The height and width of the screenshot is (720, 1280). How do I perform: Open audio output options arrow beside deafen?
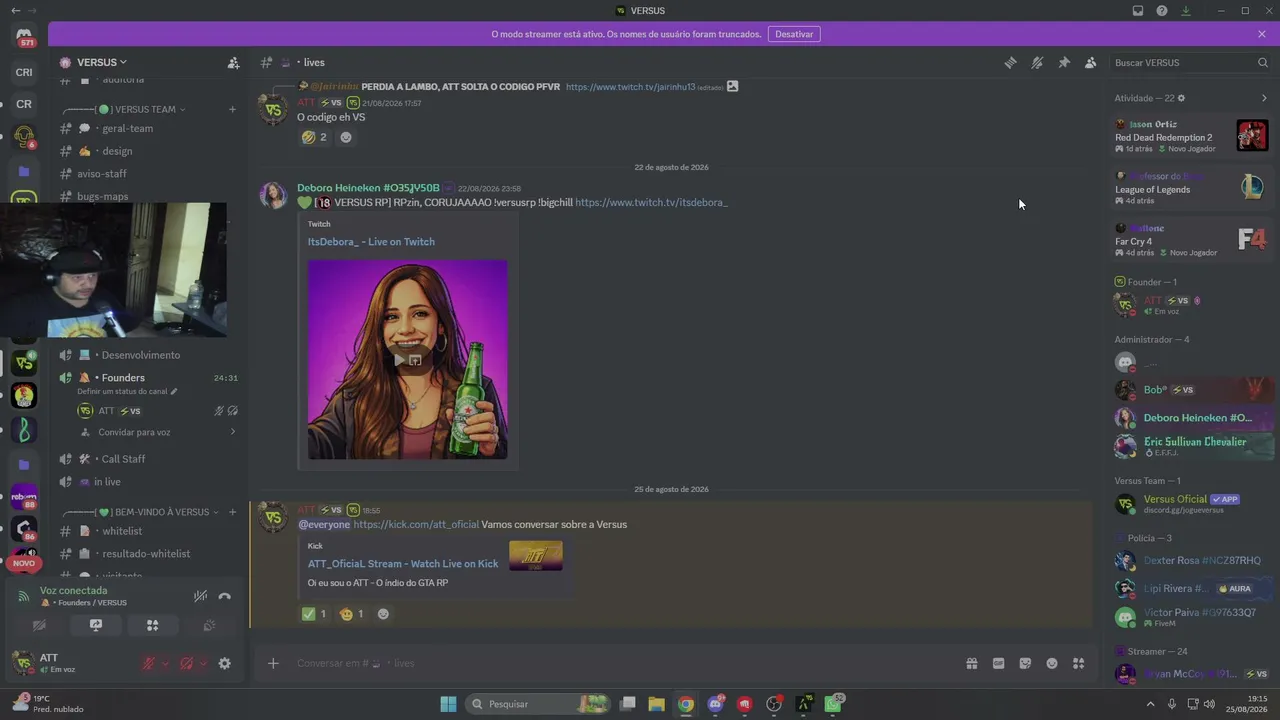click(x=203, y=663)
